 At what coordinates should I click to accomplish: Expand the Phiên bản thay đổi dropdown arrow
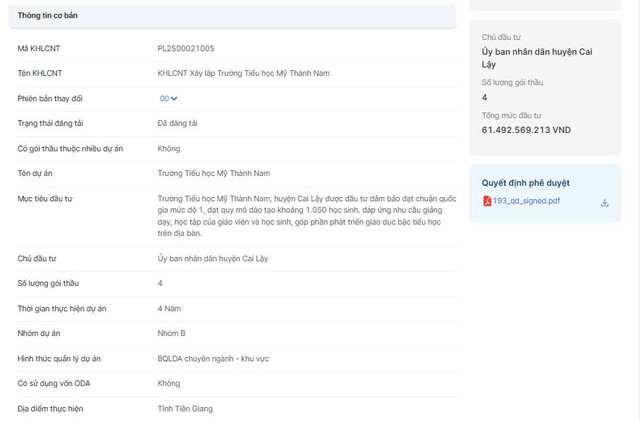174,98
